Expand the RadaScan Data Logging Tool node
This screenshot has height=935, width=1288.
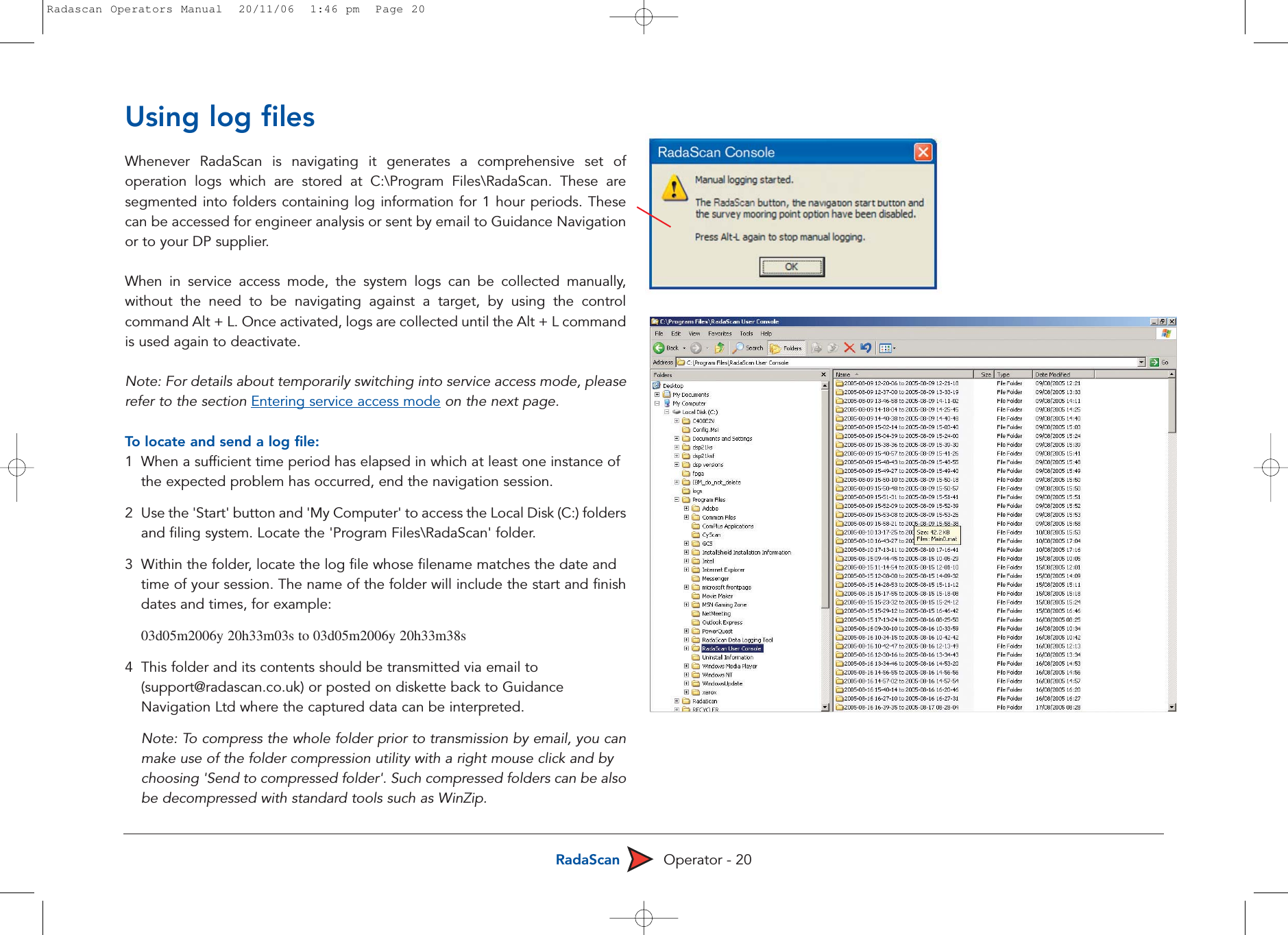coord(686,640)
